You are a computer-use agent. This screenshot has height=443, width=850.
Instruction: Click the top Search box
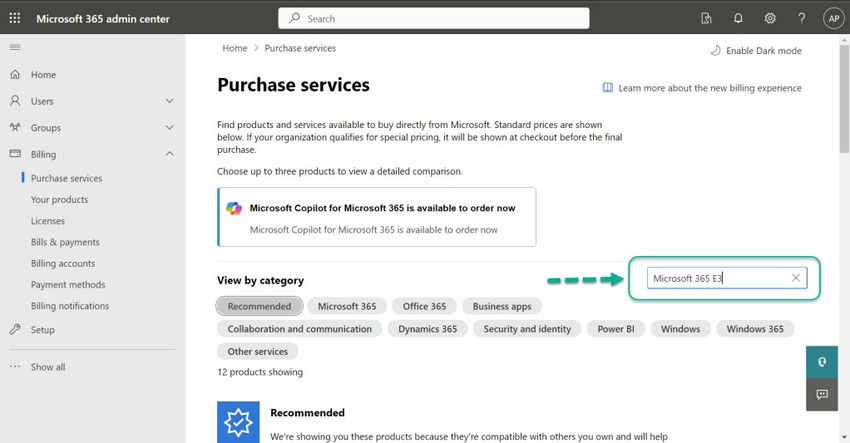434,18
